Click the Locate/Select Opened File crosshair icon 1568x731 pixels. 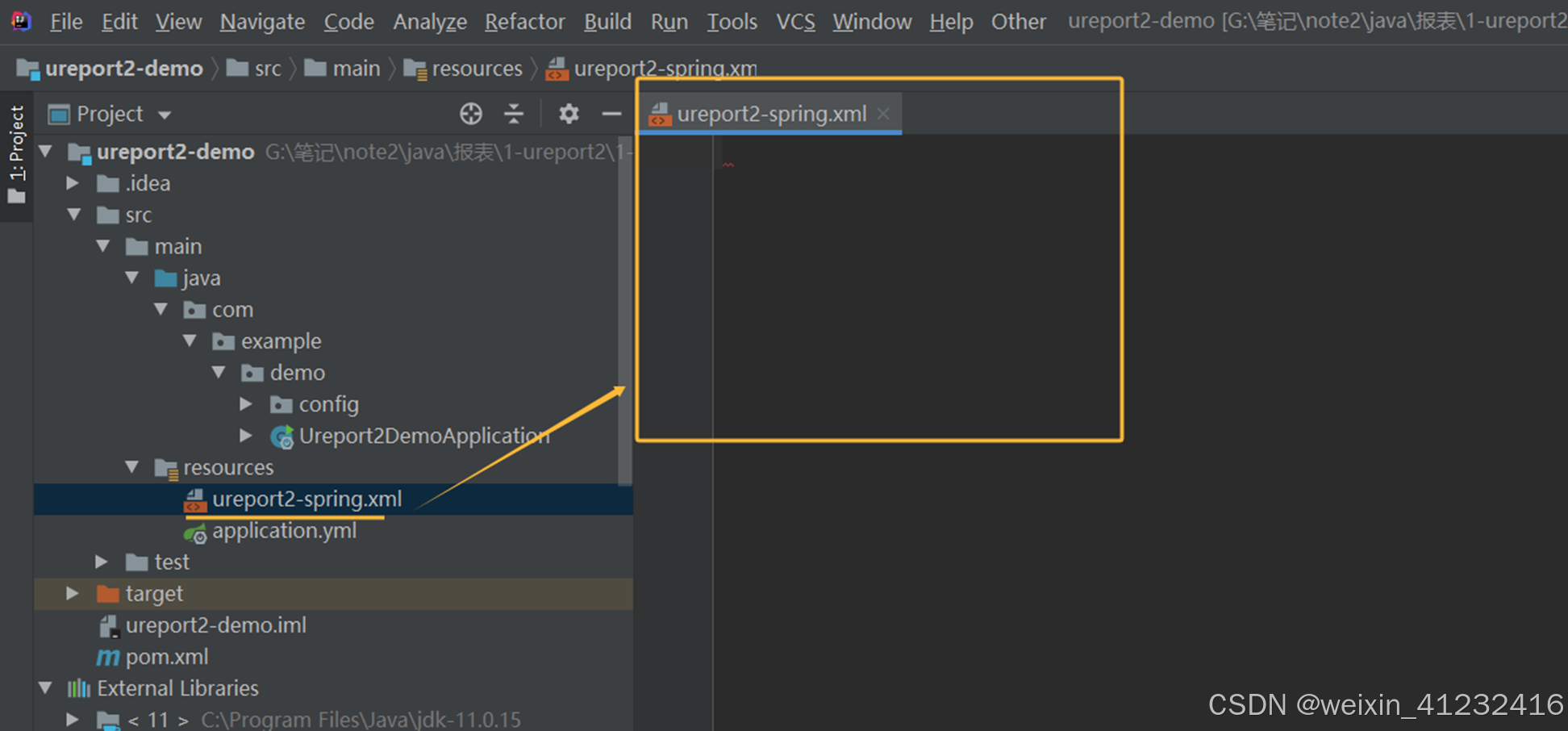pyautogui.click(x=471, y=114)
